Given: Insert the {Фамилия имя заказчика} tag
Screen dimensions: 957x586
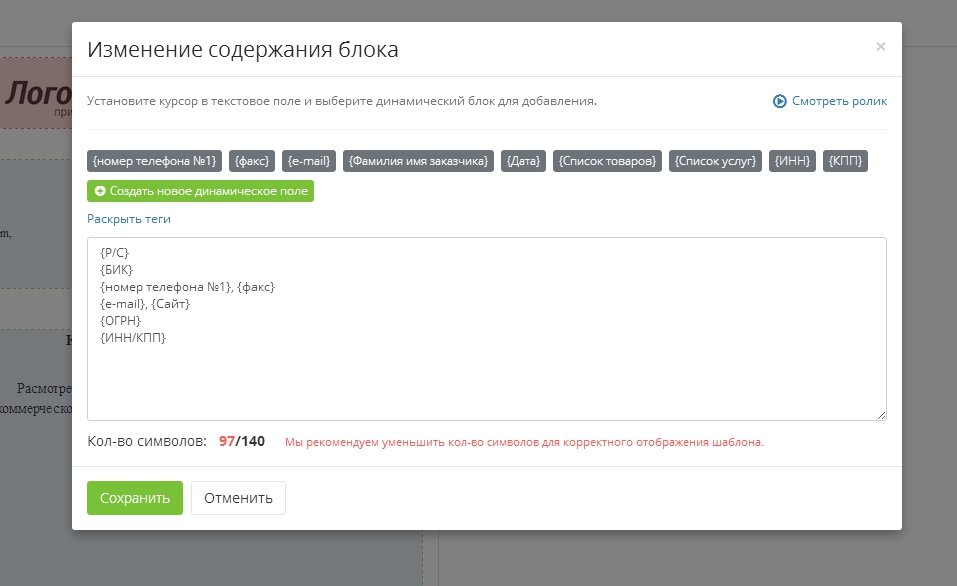Looking at the screenshot, I should [418, 161].
